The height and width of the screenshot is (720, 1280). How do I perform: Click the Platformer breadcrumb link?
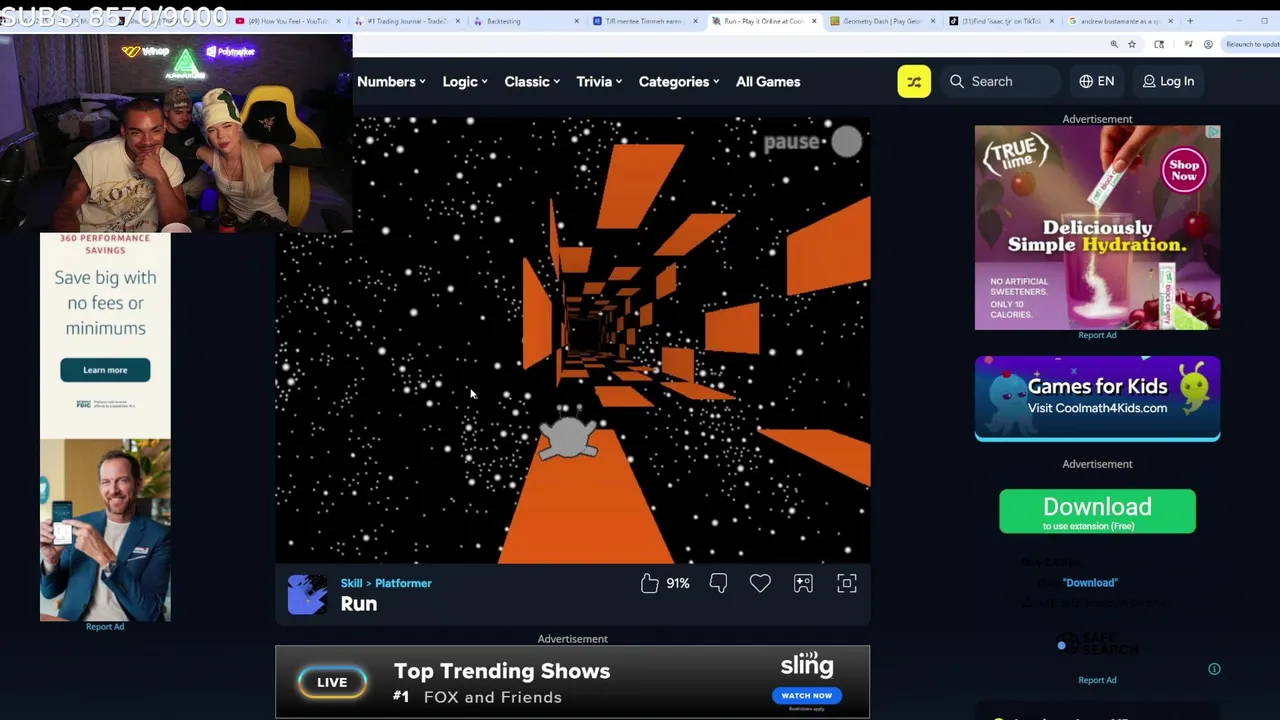coord(403,583)
